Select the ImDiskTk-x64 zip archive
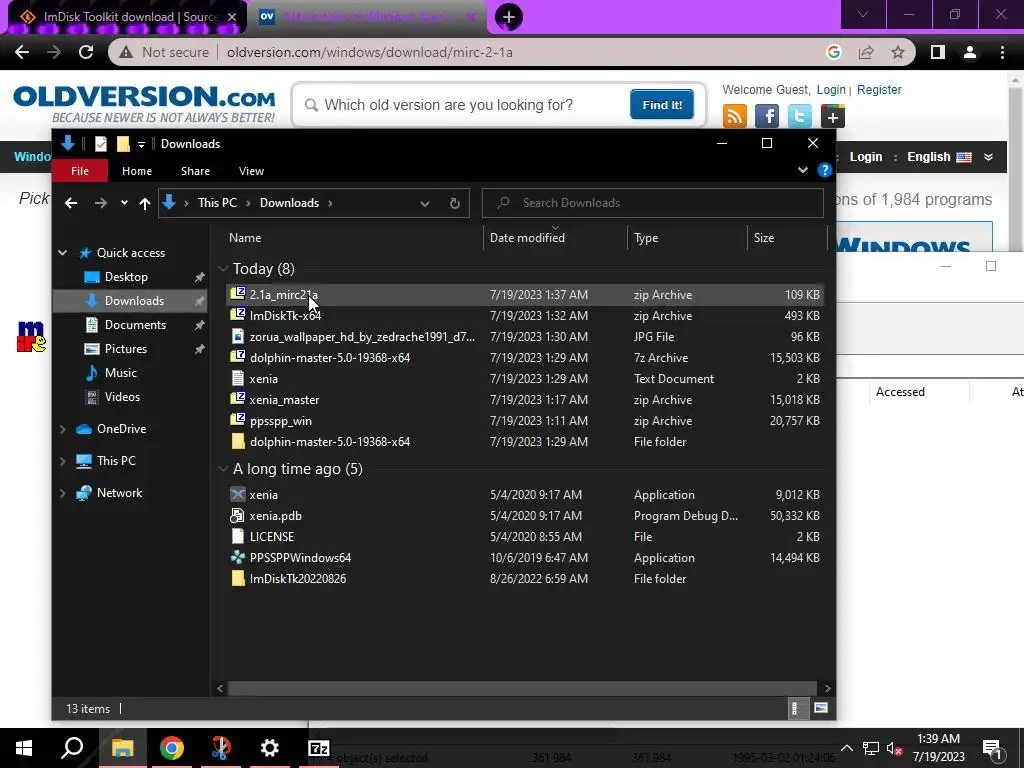 524,315
